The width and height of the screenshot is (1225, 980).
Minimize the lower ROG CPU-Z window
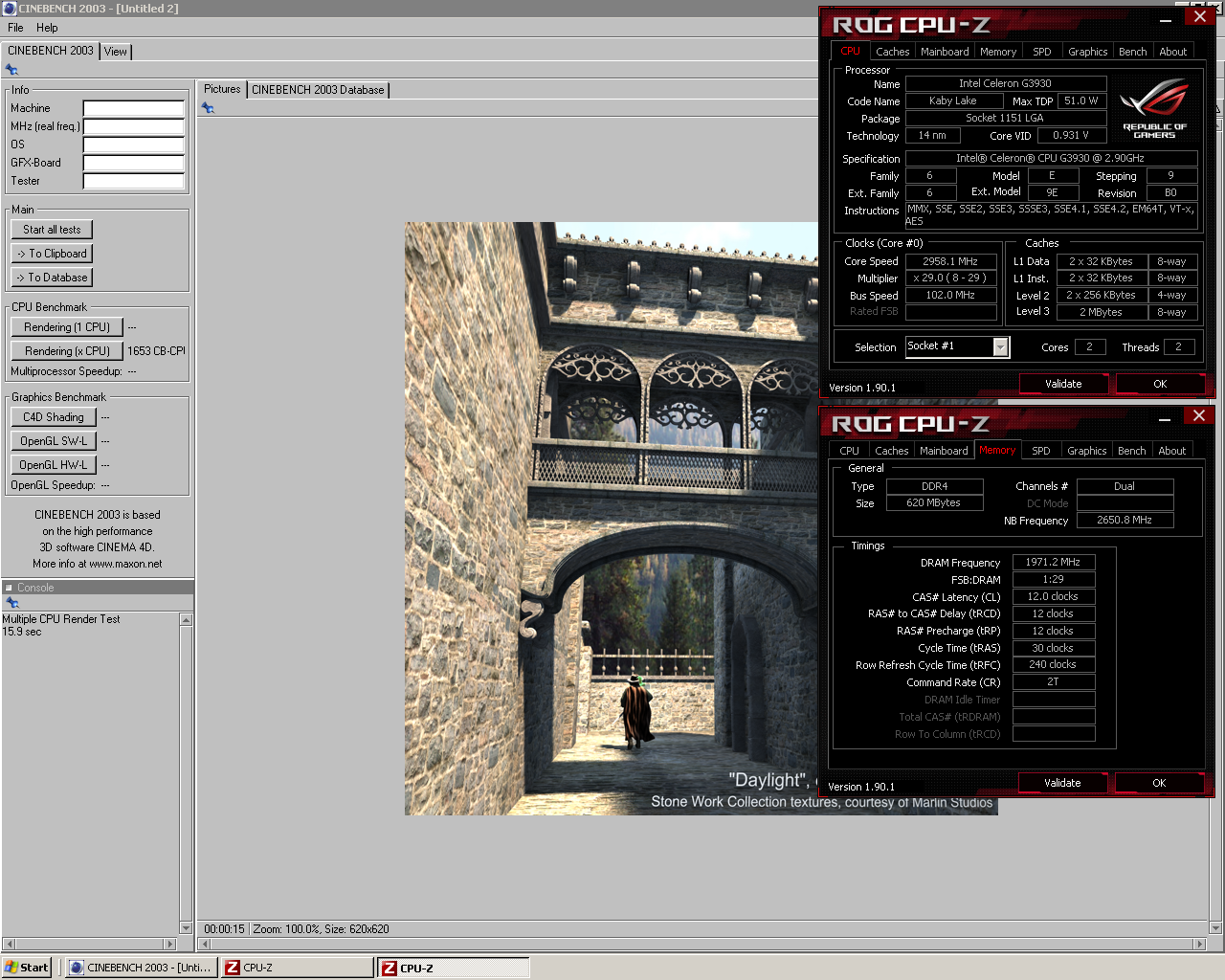click(1165, 418)
